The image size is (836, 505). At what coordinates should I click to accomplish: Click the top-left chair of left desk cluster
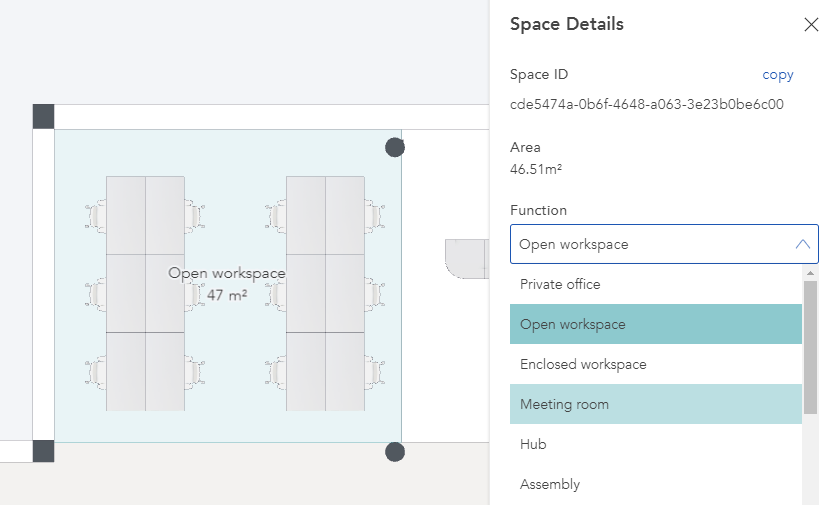96,216
